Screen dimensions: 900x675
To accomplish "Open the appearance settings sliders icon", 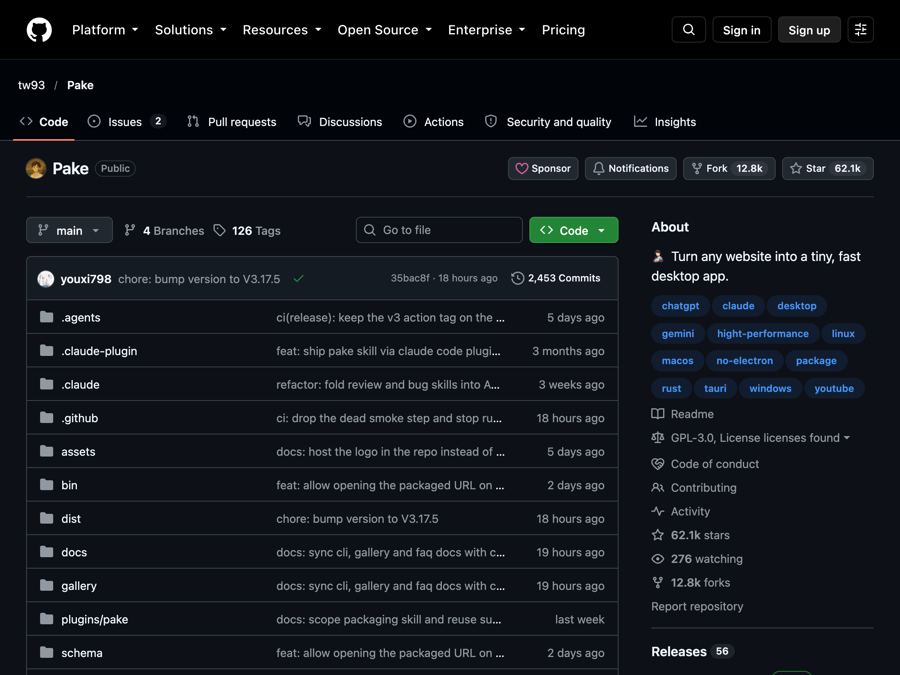I will tap(860, 30).
